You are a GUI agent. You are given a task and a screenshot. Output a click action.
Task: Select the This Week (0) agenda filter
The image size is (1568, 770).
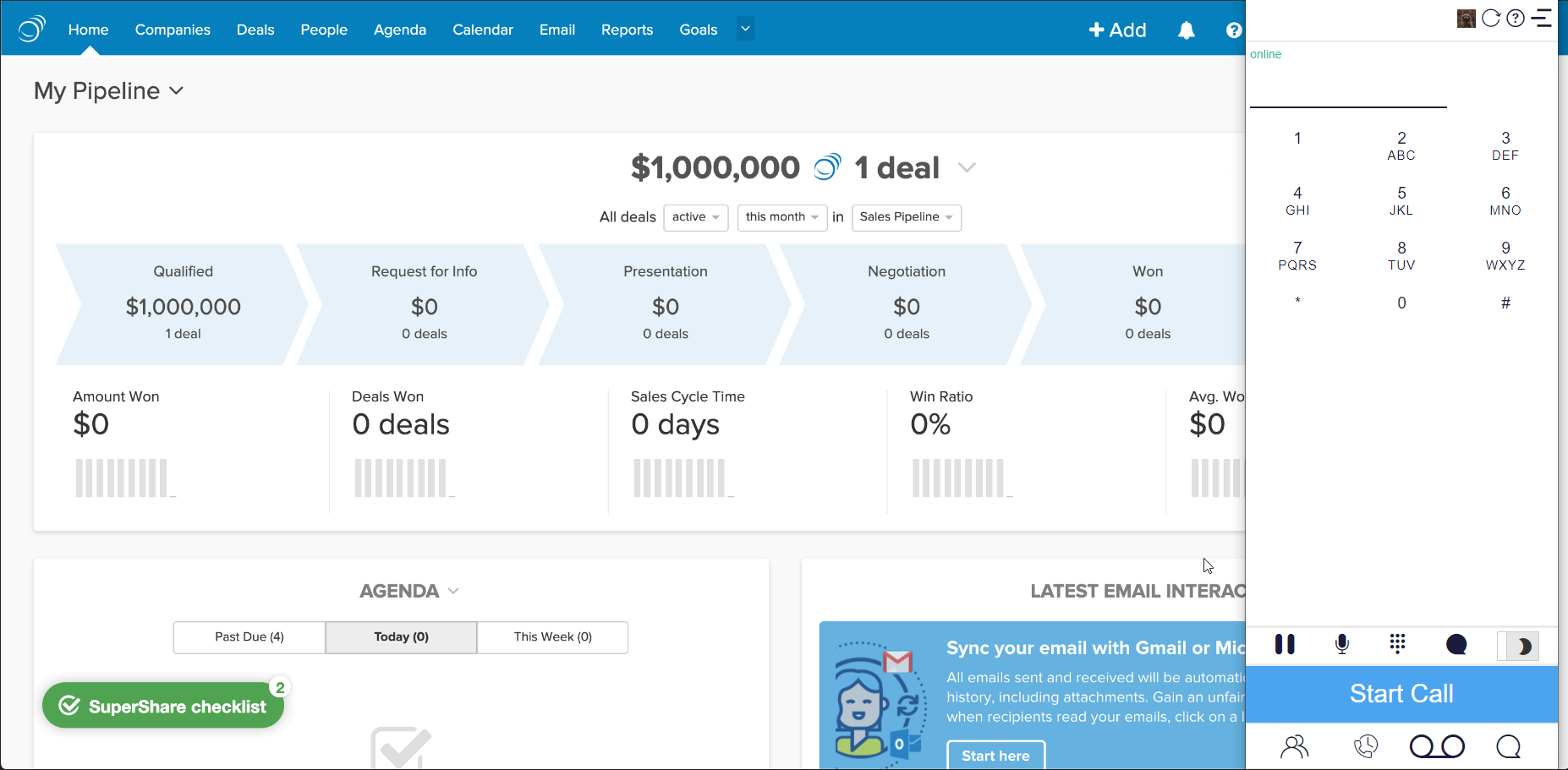click(x=552, y=637)
